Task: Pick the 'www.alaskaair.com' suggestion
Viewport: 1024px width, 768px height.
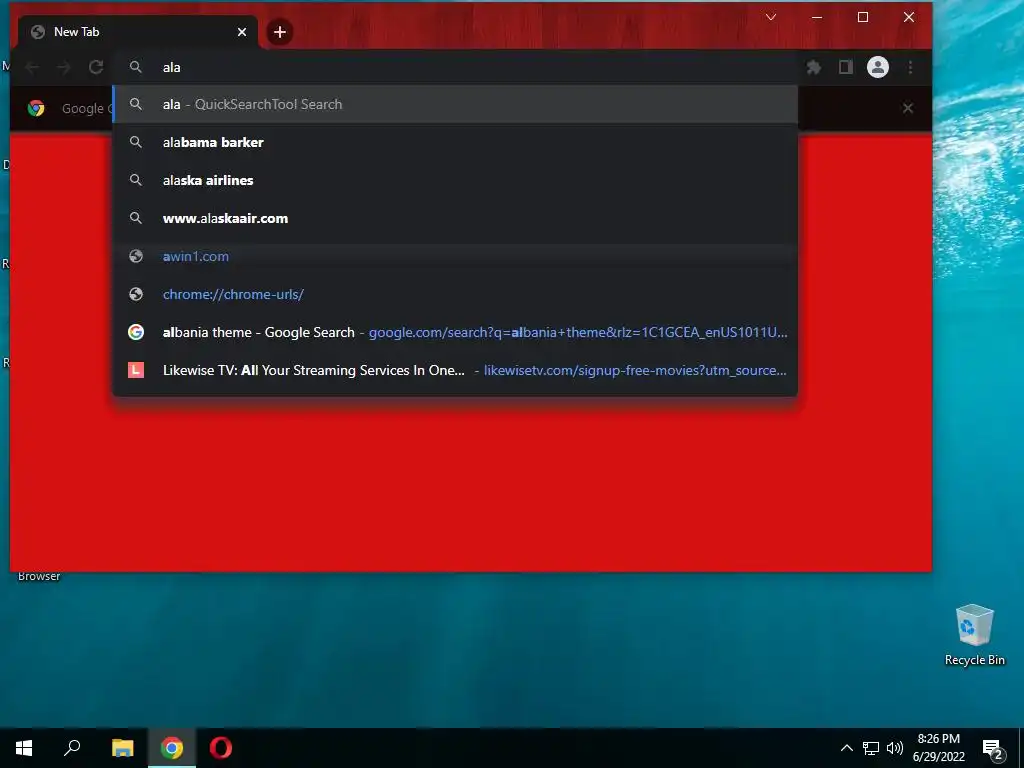Action: [455, 218]
